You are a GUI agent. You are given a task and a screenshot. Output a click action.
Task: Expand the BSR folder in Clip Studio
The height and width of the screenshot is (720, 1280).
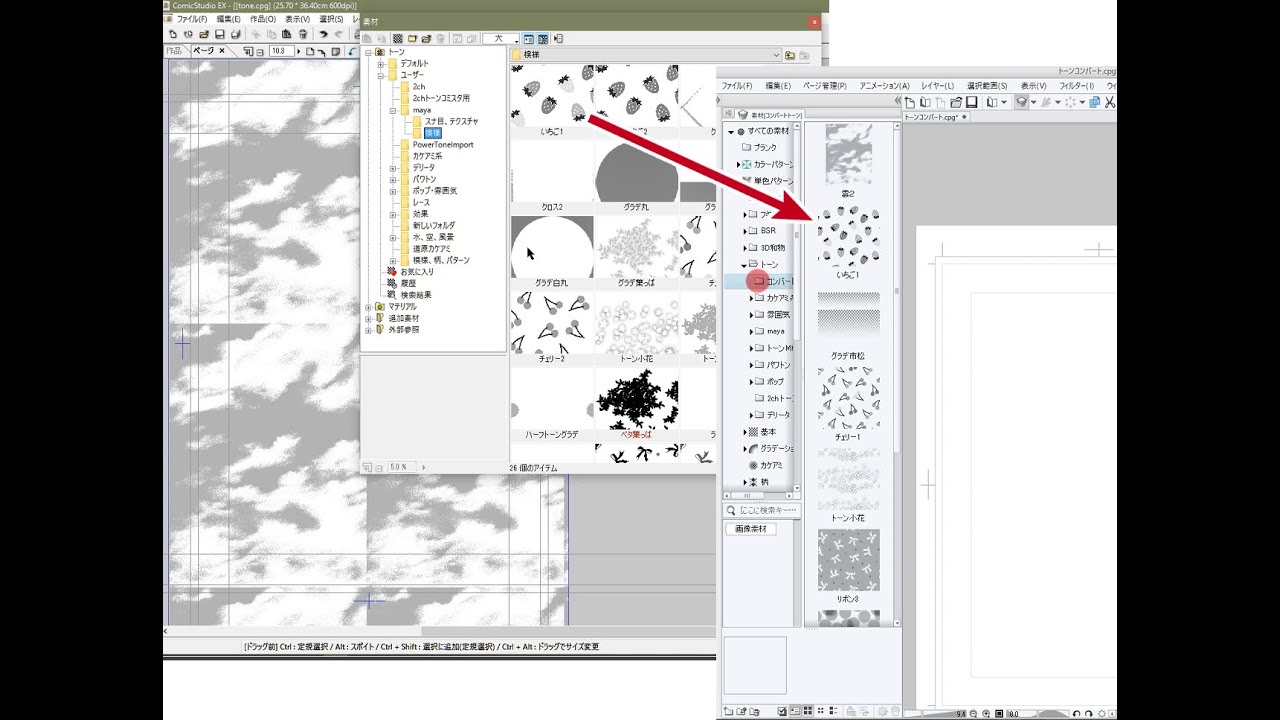point(745,231)
